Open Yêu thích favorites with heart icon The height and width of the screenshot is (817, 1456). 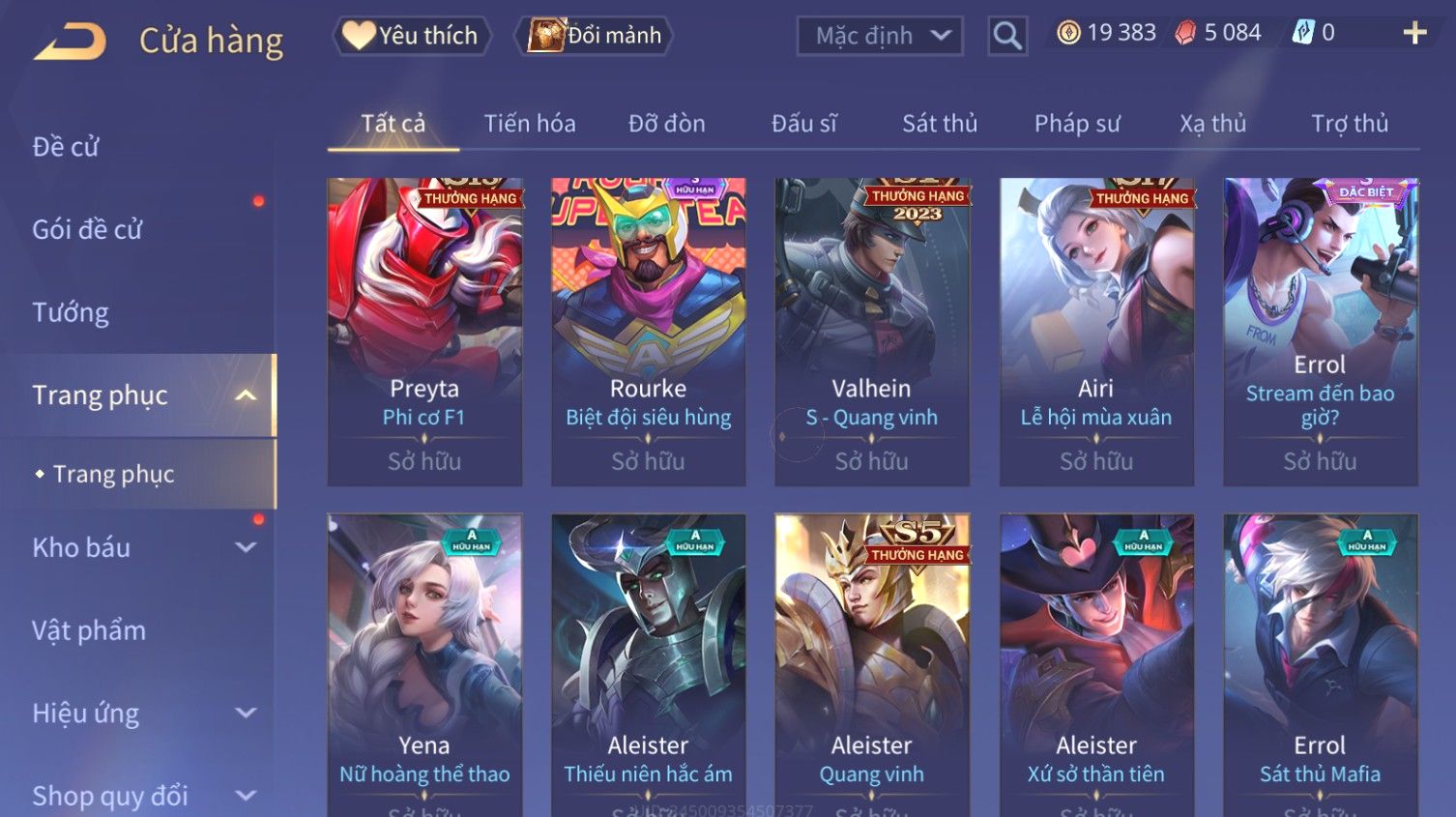(x=412, y=36)
